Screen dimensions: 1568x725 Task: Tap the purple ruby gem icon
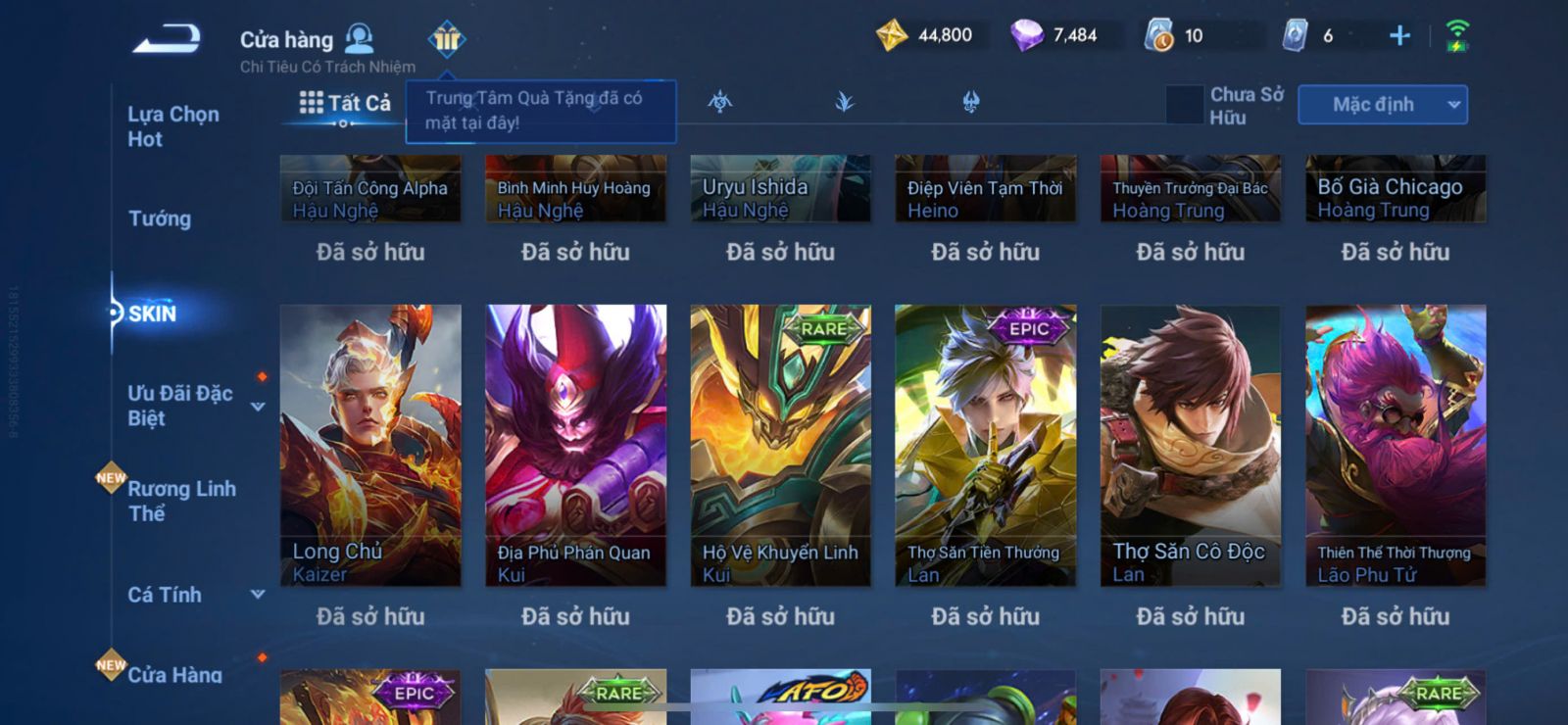1027,36
